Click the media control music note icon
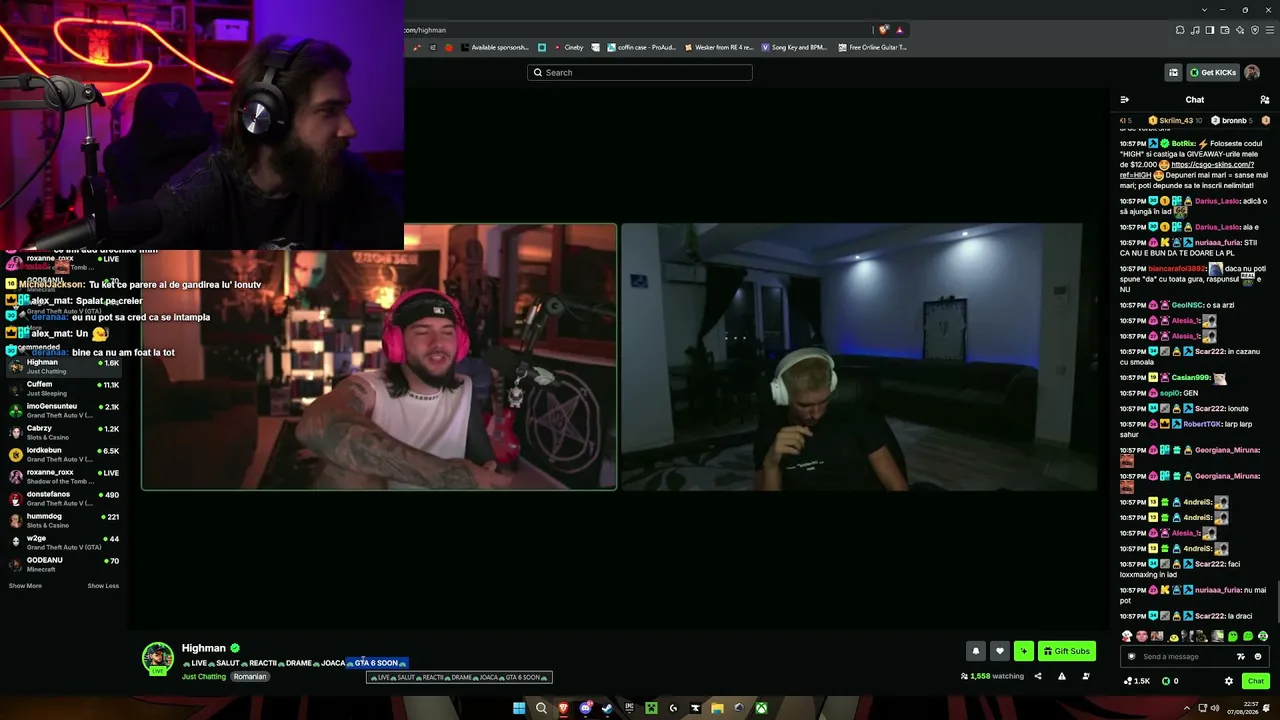The image size is (1280, 720). tap(1195, 30)
